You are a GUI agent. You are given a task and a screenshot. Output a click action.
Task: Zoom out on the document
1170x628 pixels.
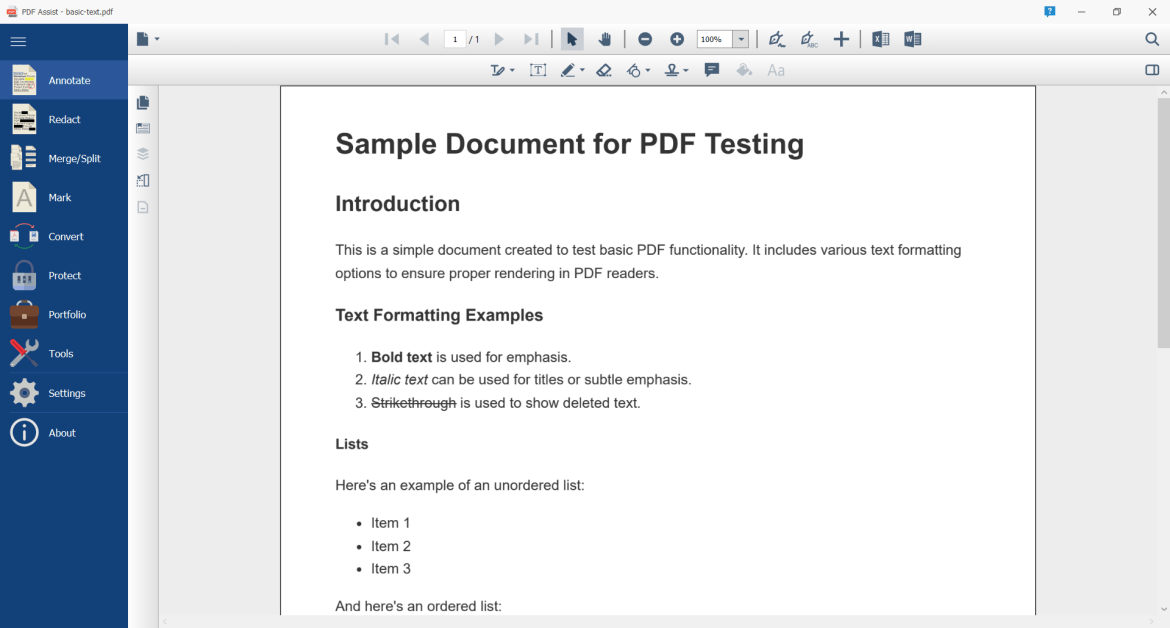[645, 39]
